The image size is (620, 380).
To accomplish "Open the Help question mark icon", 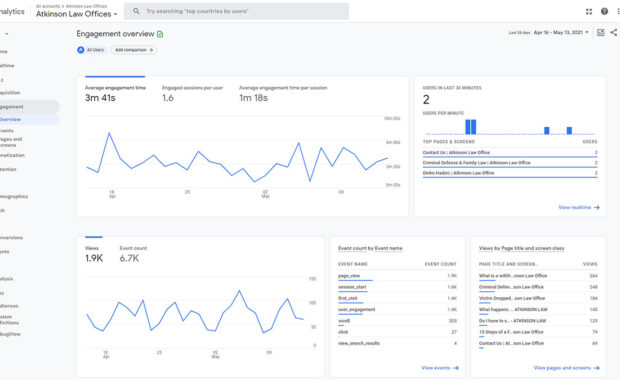I will click(604, 11).
